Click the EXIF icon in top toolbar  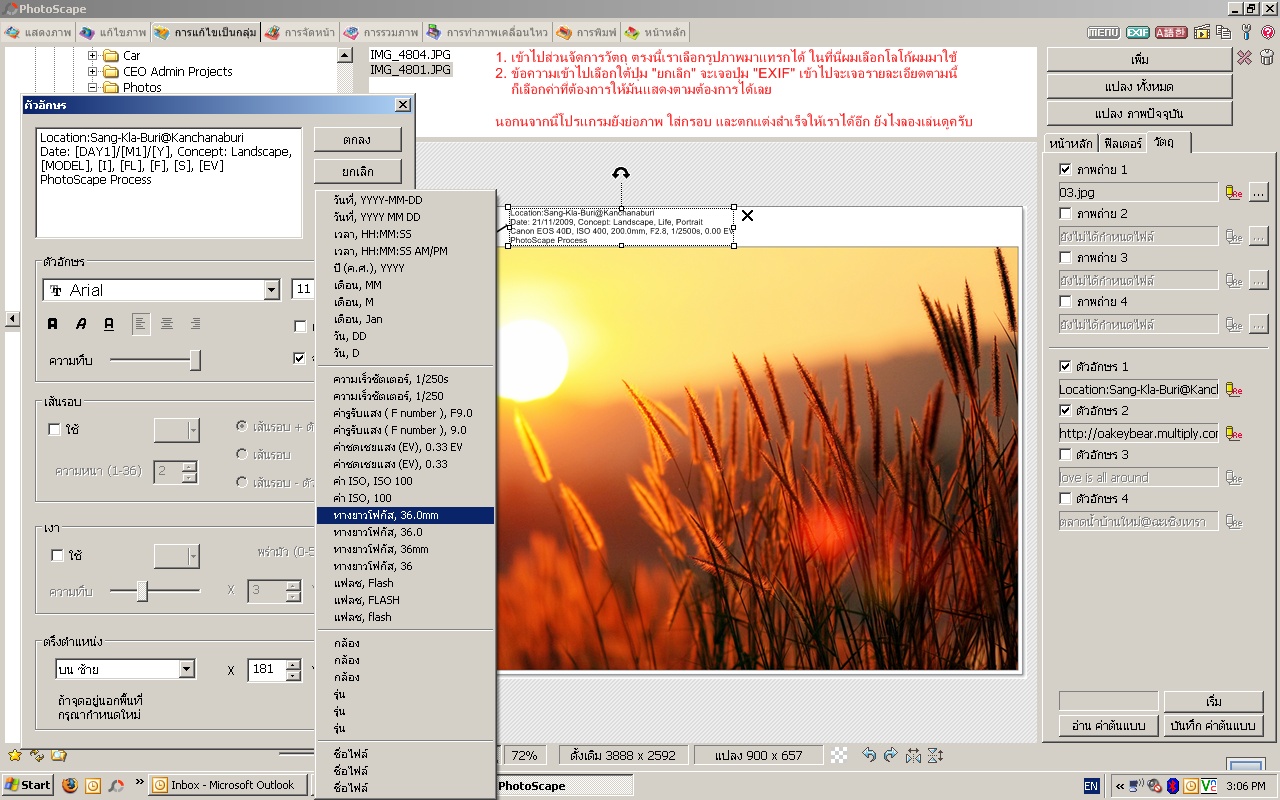coord(1137,32)
